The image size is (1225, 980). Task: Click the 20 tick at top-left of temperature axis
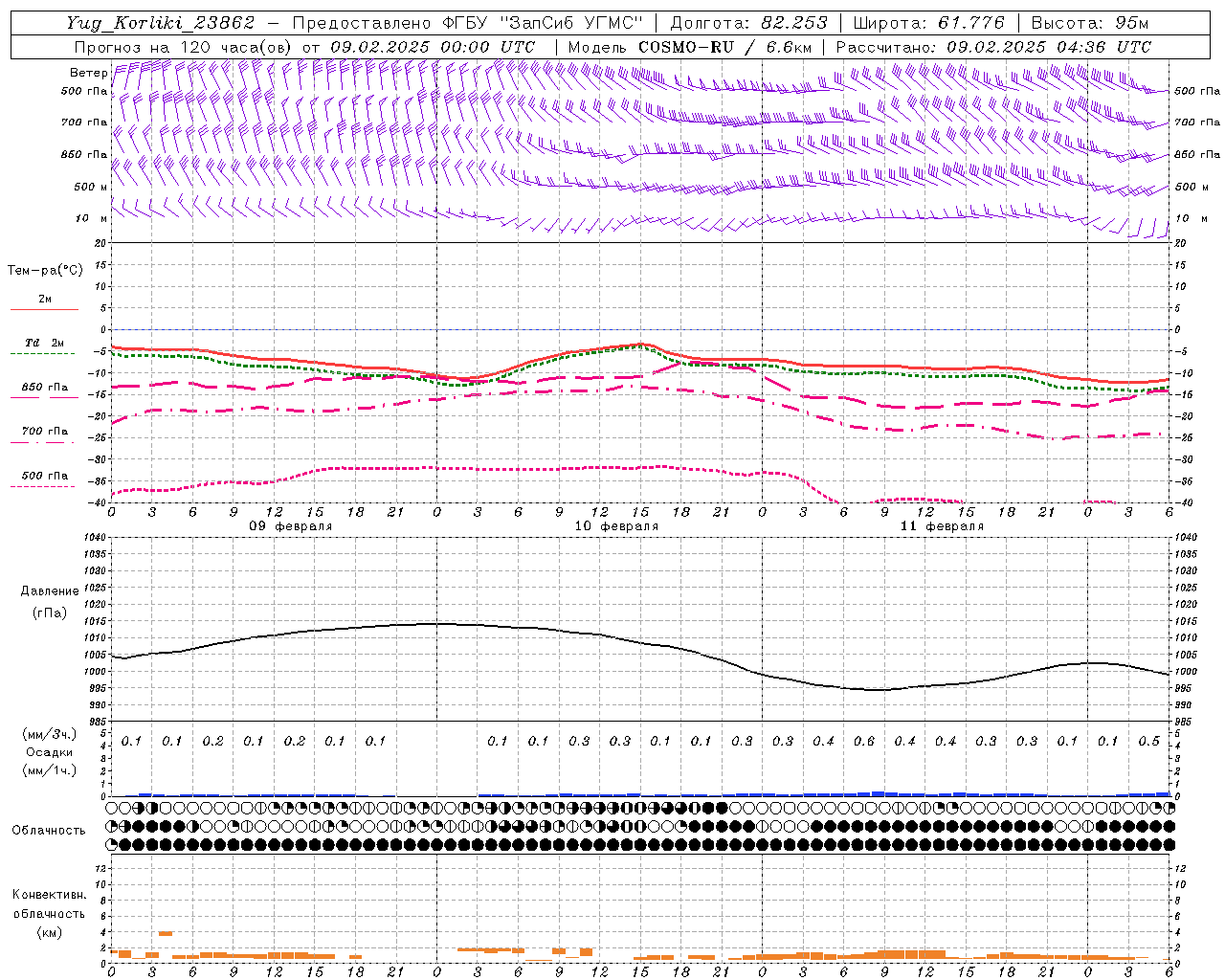(x=102, y=243)
